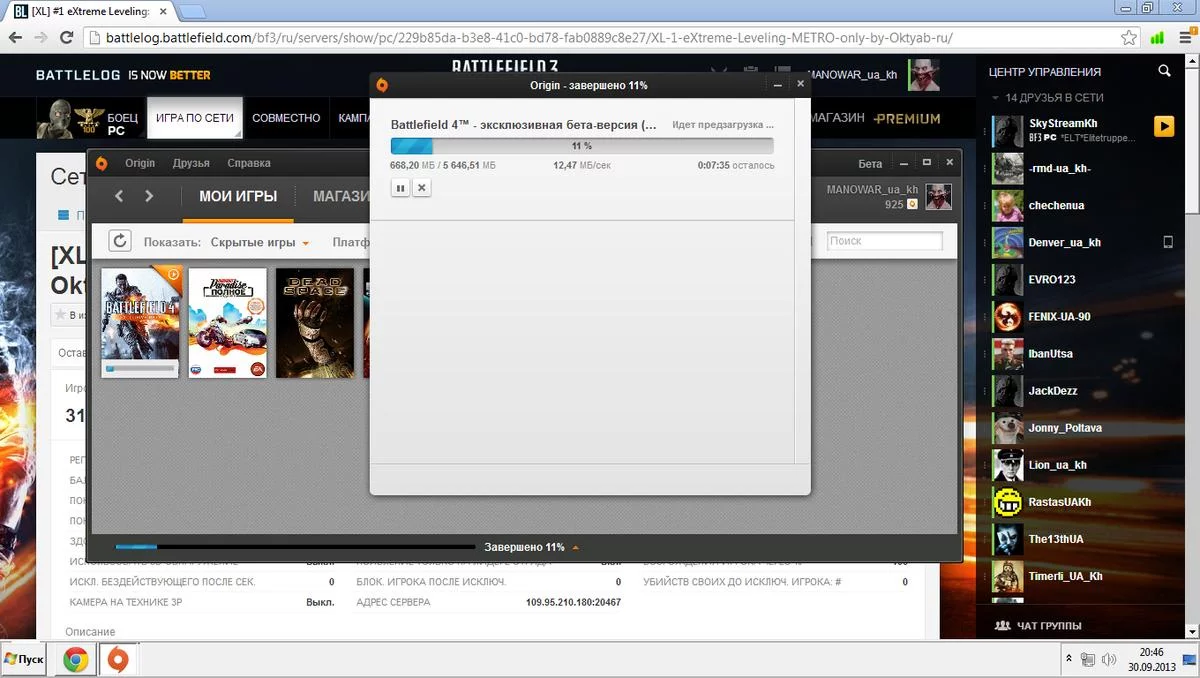
Task: Open СОВМЕСТНО in Battlelog nav
Action: tap(286, 118)
